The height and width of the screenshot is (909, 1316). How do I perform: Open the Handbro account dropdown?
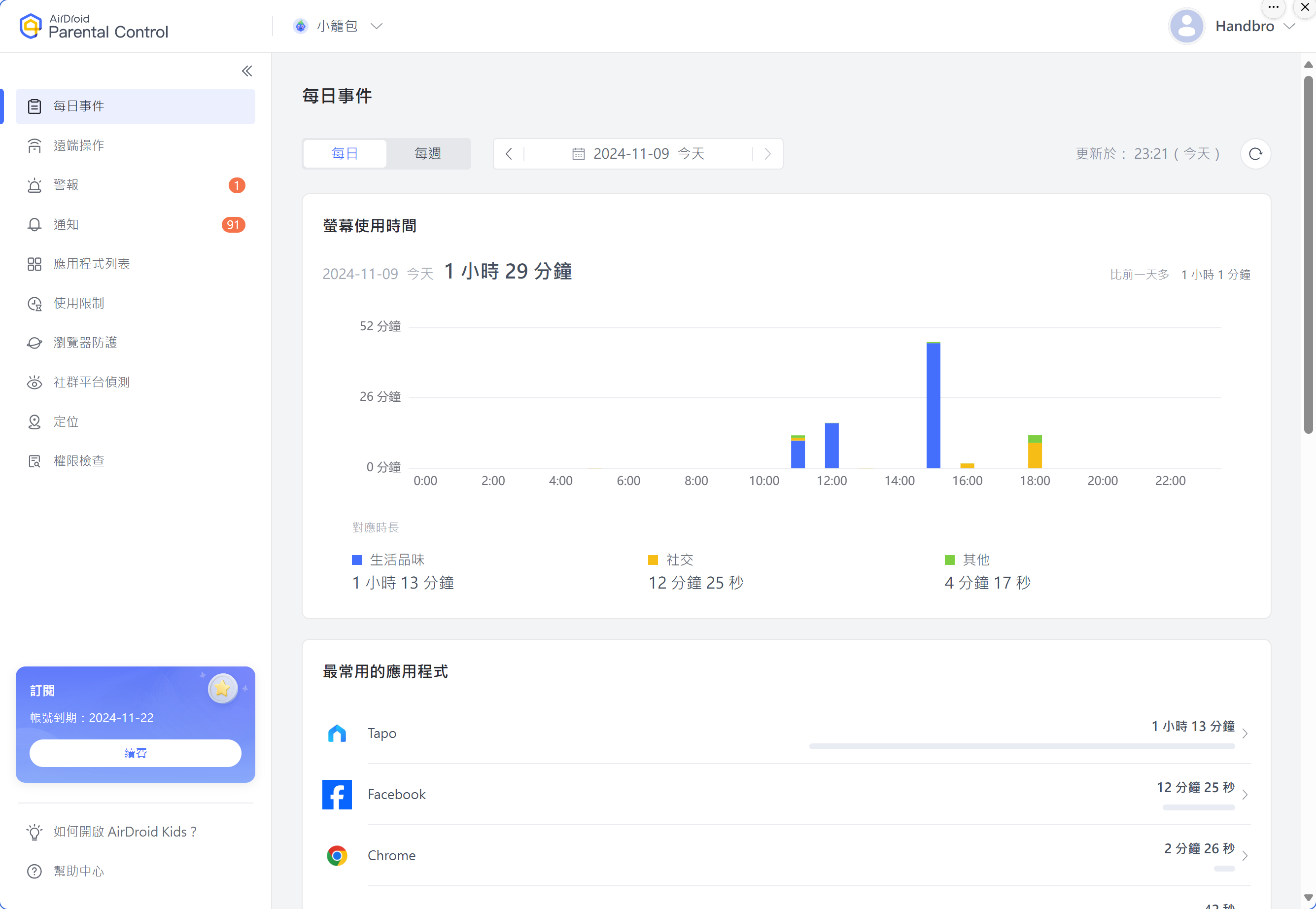click(x=1244, y=26)
